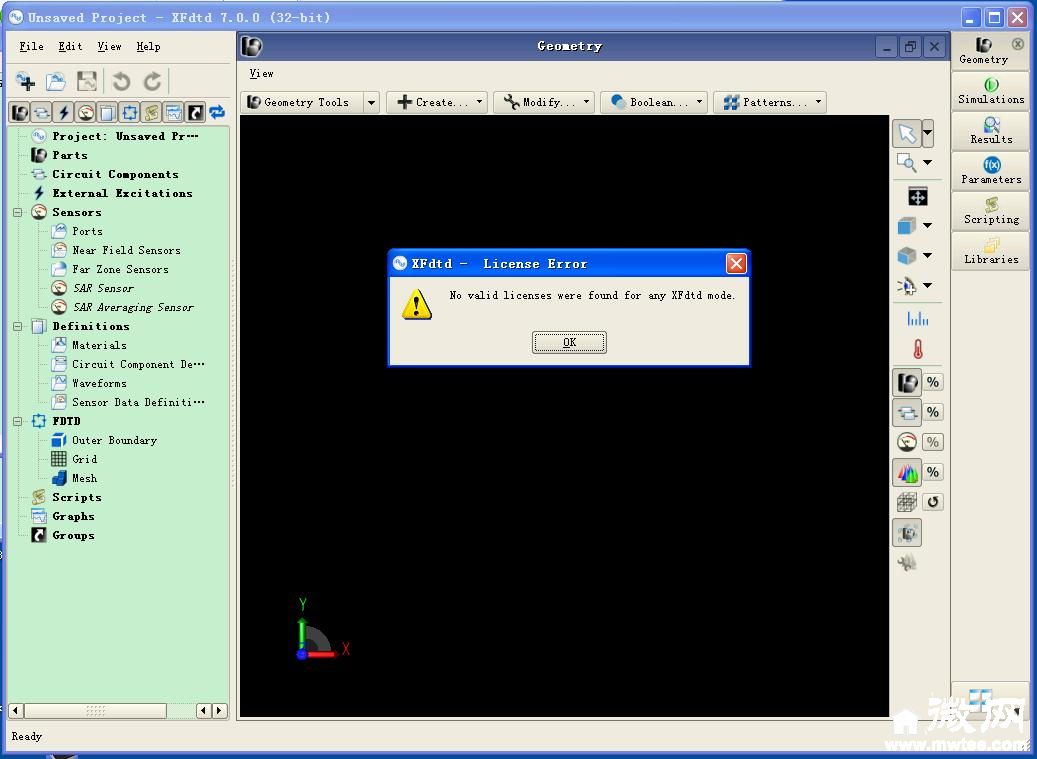Screen dimensions: 1037x759
Task: Select the pointer selection tool
Action: [907, 134]
